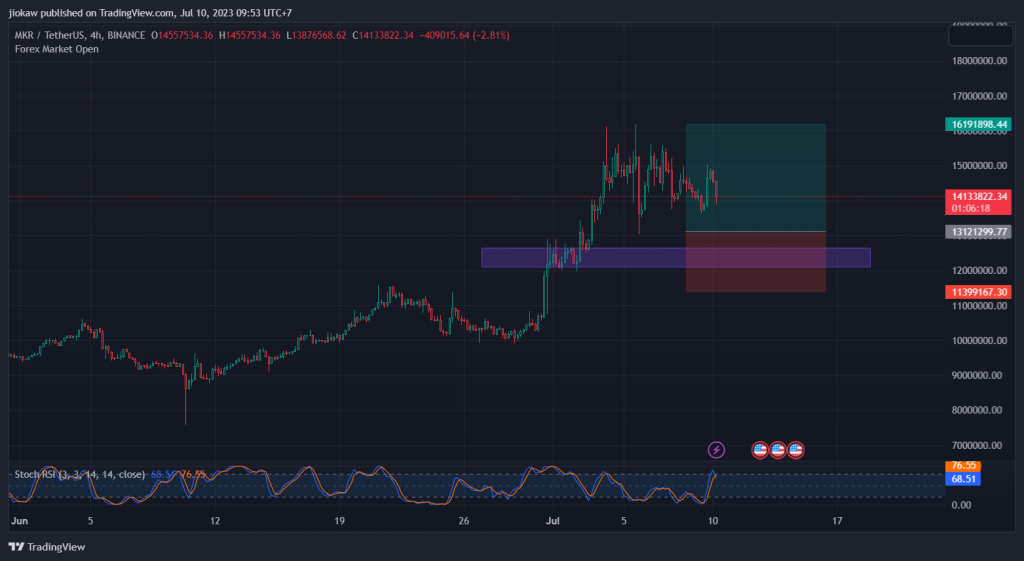
Task: Click the red 11399167.30 stop price tag
Action: 978,292
